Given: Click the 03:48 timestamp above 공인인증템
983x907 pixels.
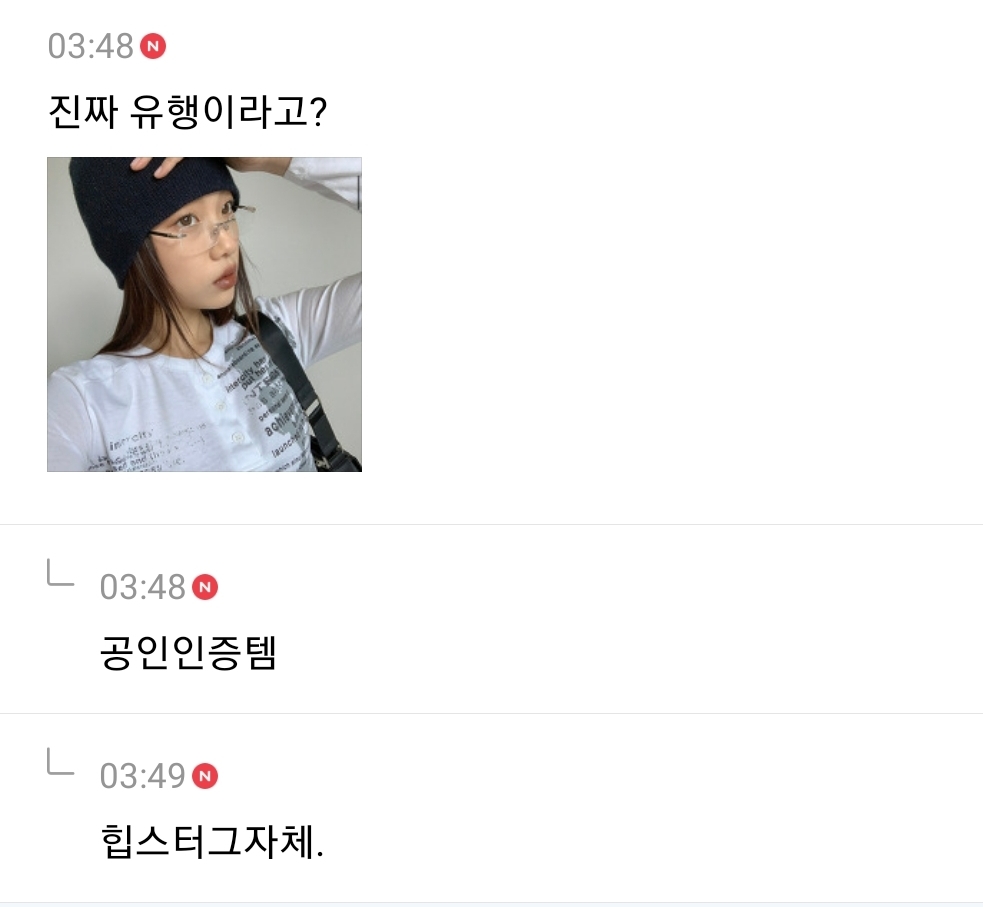Looking at the screenshot, I should point(142,587).
